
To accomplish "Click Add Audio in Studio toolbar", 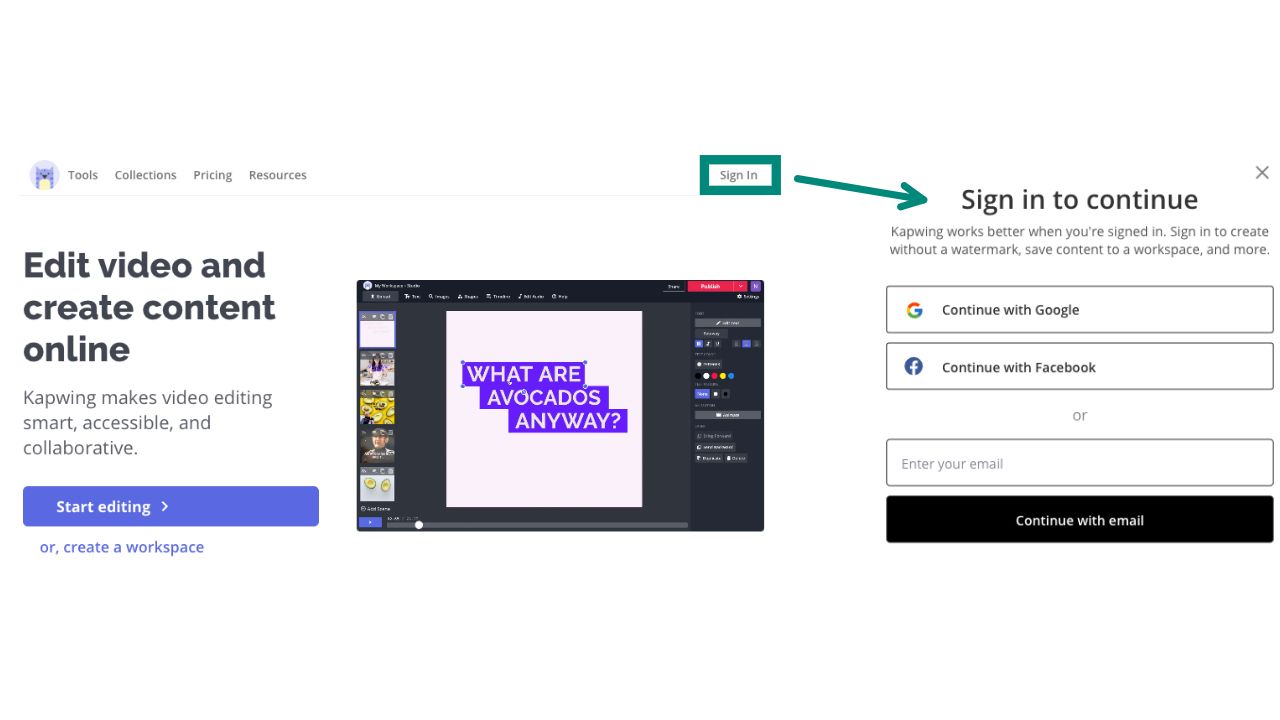I will pos(531,297).
